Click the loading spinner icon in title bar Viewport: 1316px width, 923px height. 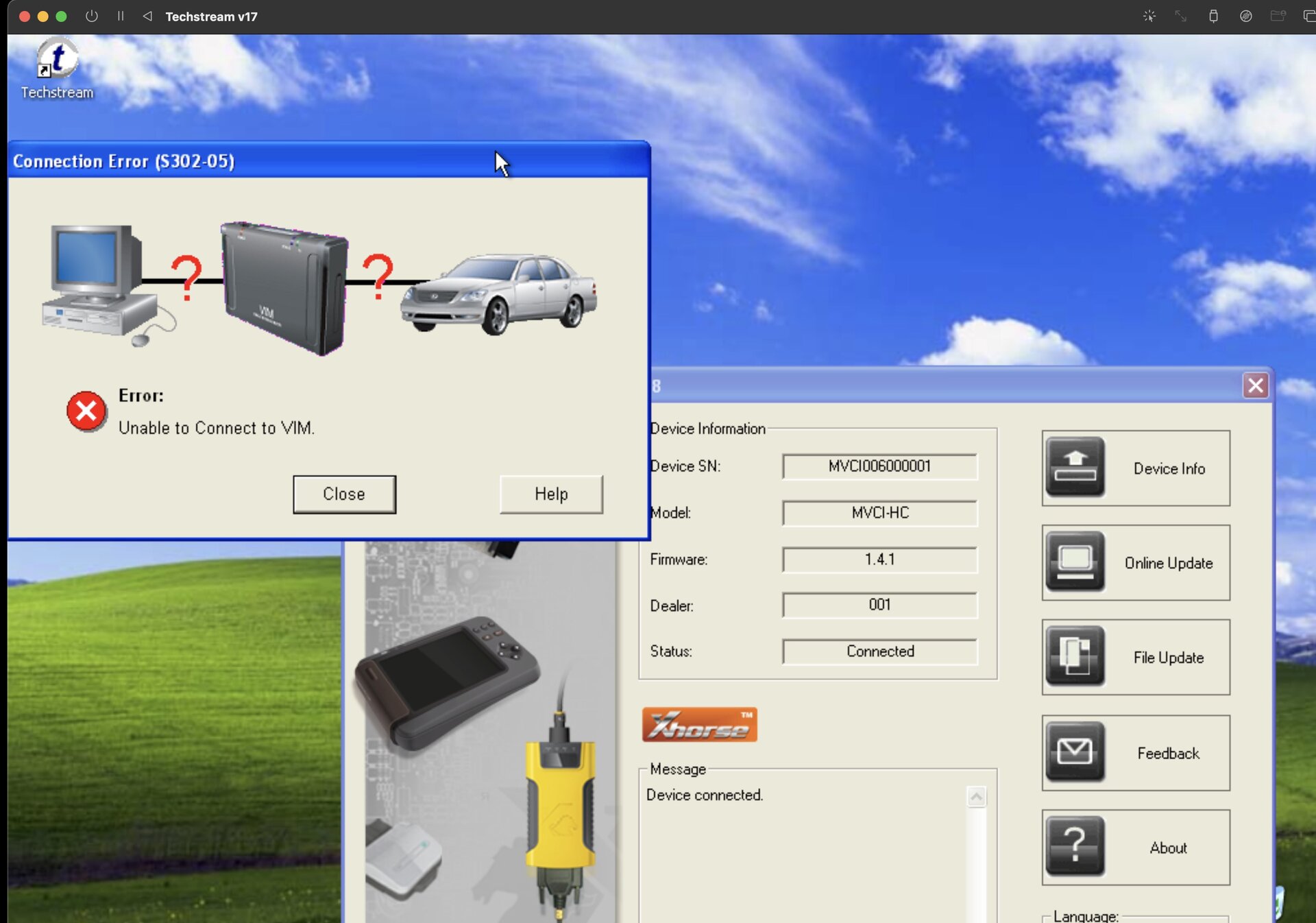(1149, 16)
